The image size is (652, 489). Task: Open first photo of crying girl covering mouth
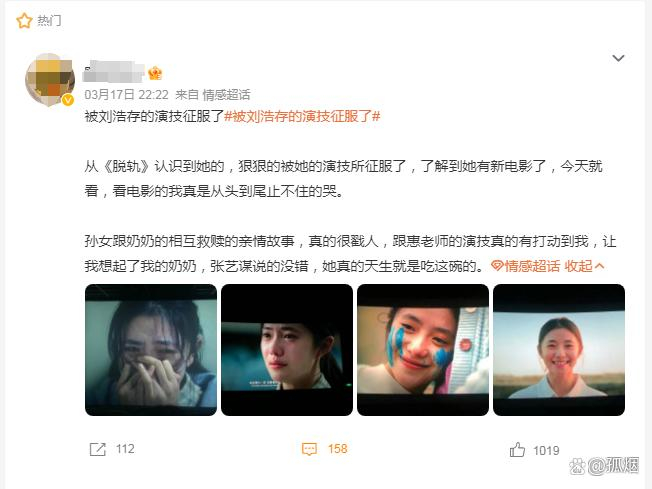(x=151, y=350)
